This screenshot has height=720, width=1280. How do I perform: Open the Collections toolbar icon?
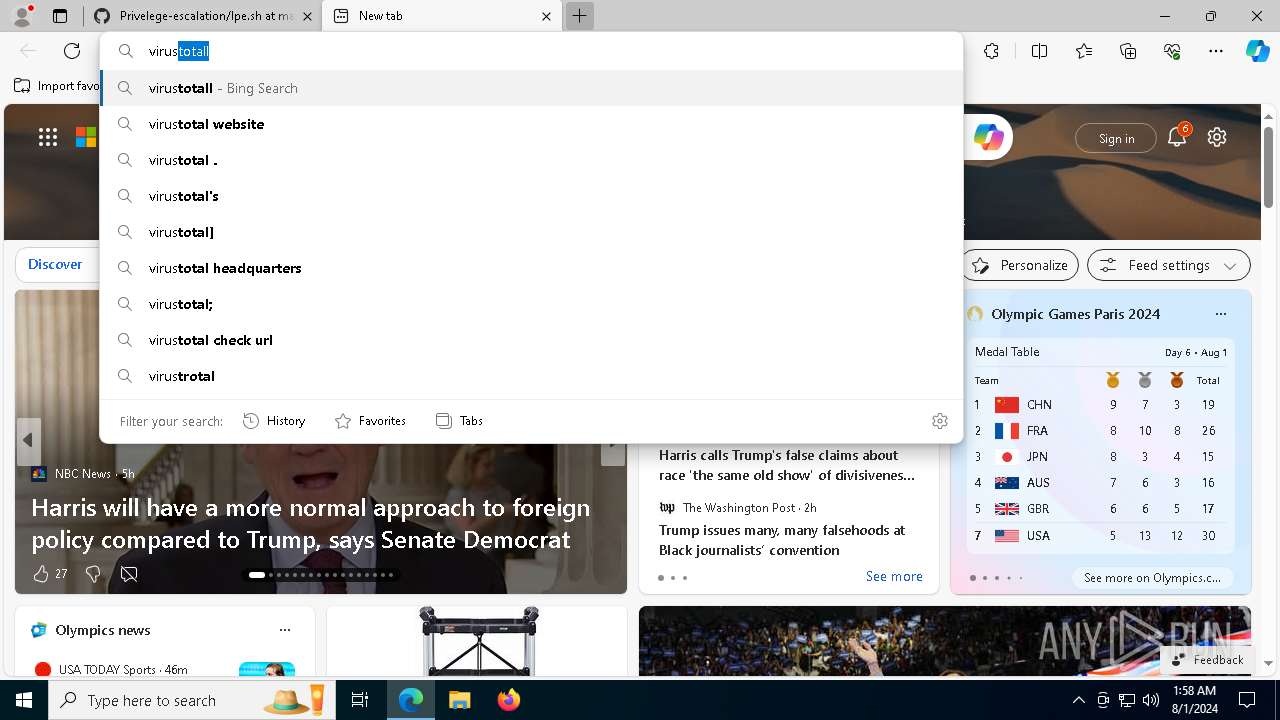1128,51
